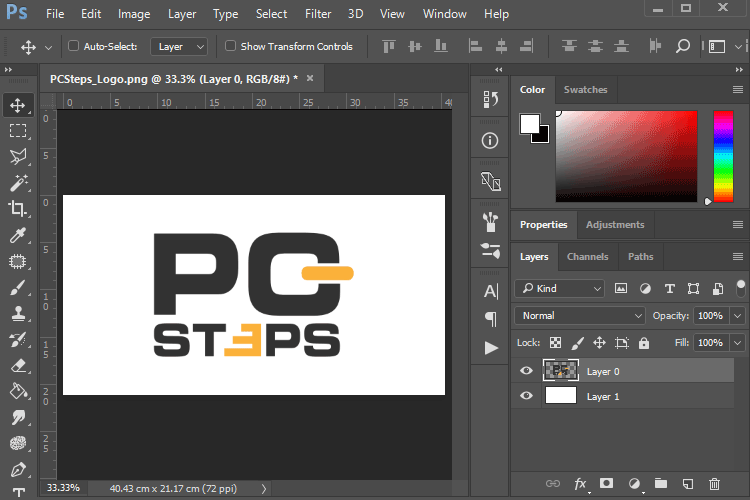The height and width of the screenshot is (500, 750).
Task: Select the Patch healing tool
Action: pyautogui.click(x=18, y=261)
